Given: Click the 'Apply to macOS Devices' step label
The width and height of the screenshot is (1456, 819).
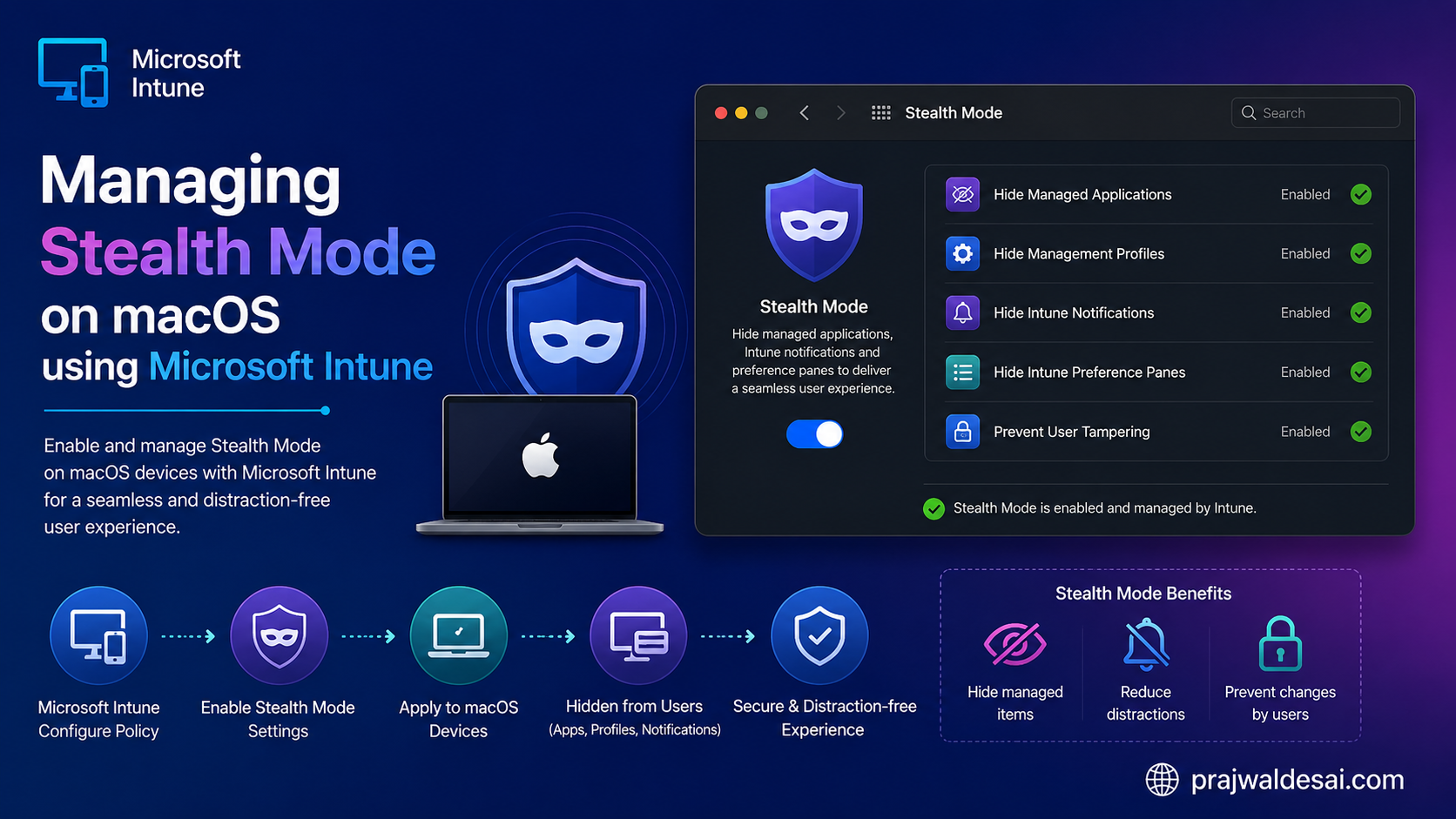Looking at the screenshot, I should pos(458,719).
